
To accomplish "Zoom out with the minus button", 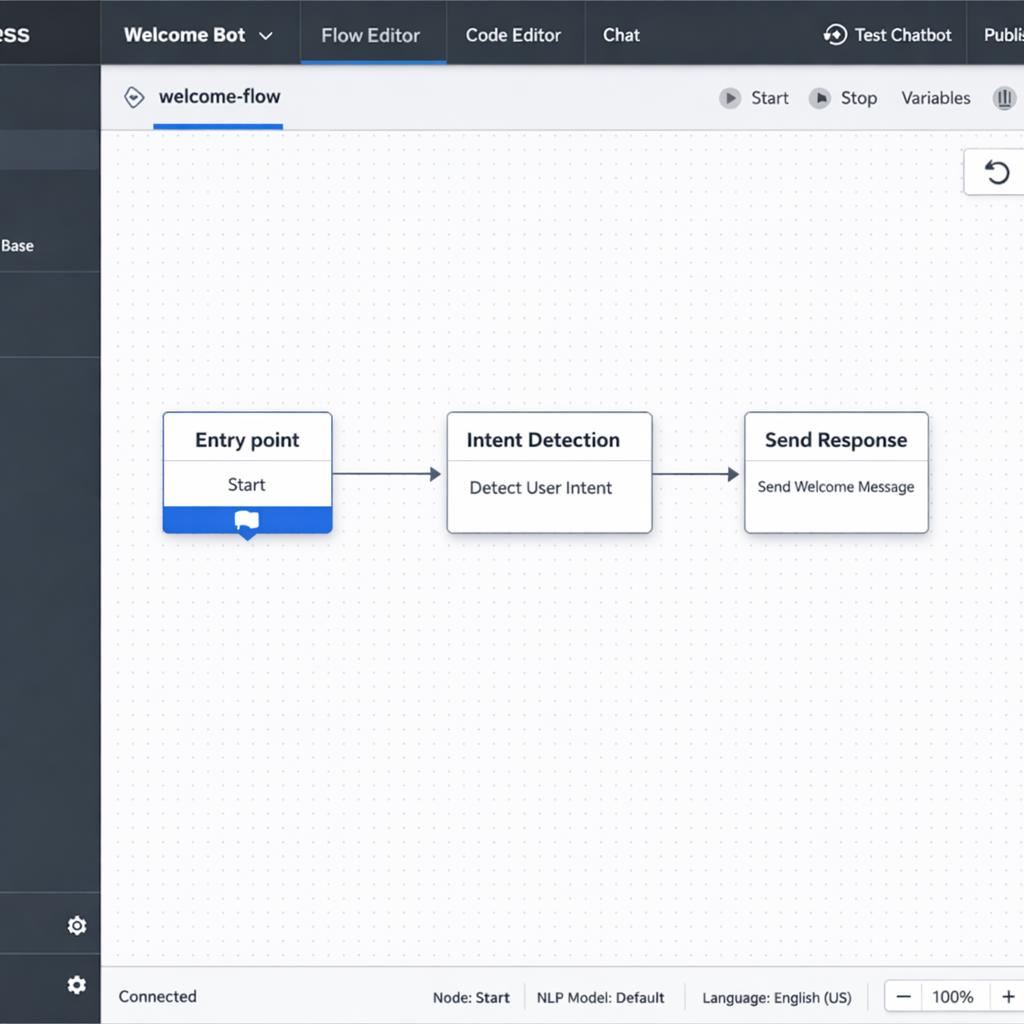I will click(x=903, y=997).
